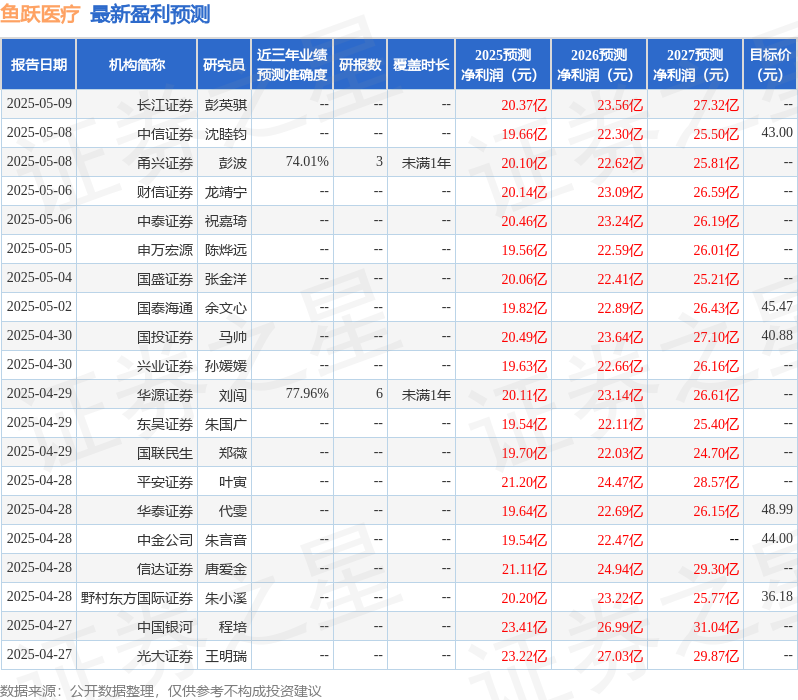Screen dimensions: 798x700
Task: Click the 野村东方国际证券 institution cell
Action: click(137, 599)
